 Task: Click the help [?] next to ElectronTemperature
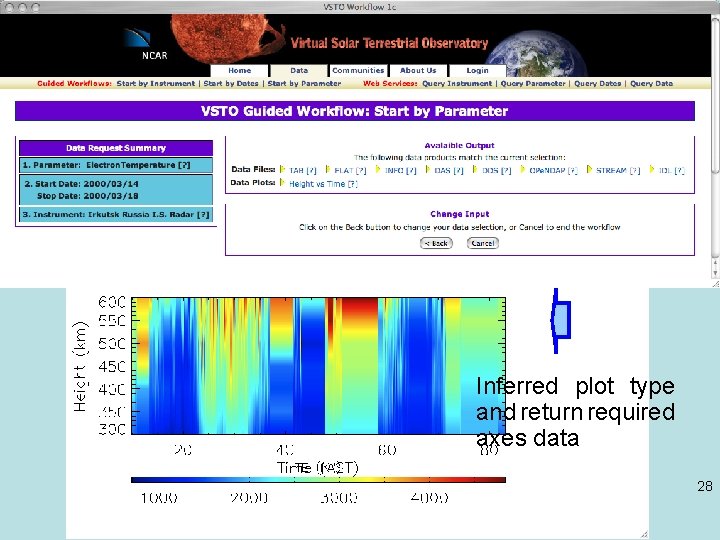(184, 165)
